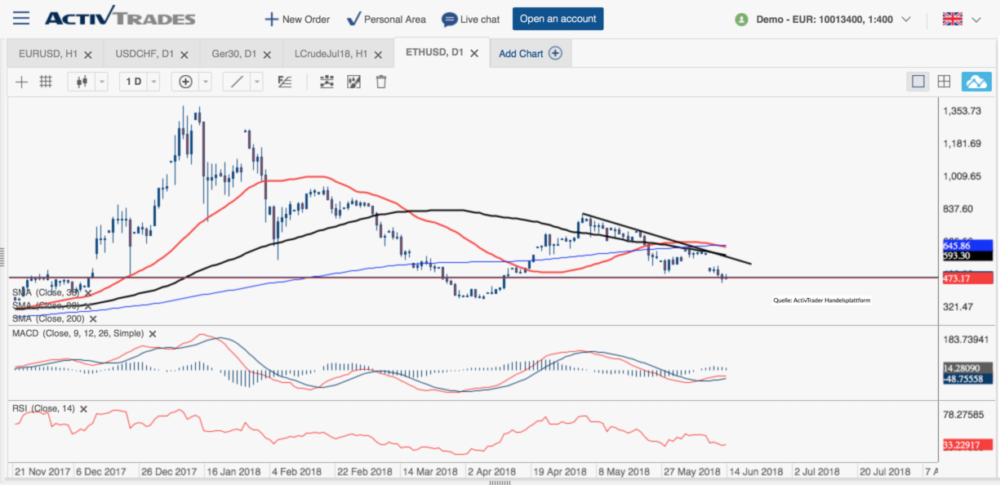Click the RSI (Close, 14) label

[x=43, y=408]
